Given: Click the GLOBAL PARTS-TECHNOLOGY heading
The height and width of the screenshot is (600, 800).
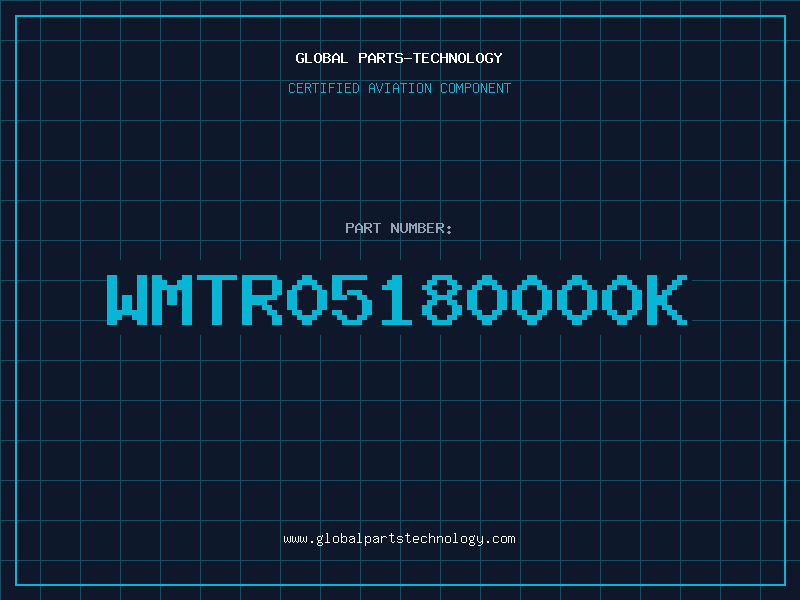Looking at the screenshot, I should 399,58.
